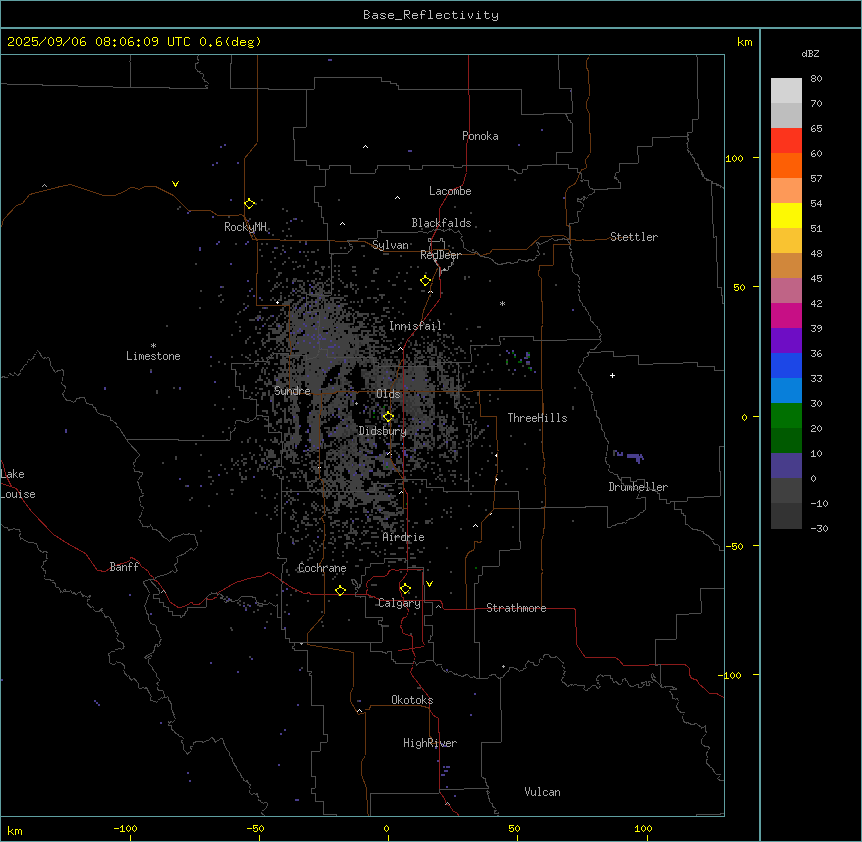Select the violet 36-39 dBZ legend swatch
Viewport: 862px width, 842px height.
[786, 341]
